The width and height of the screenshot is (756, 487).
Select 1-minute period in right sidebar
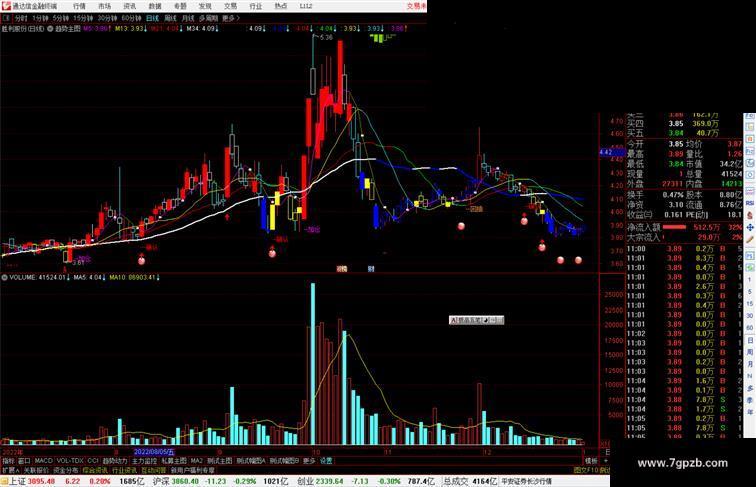(x=750, y=280)
